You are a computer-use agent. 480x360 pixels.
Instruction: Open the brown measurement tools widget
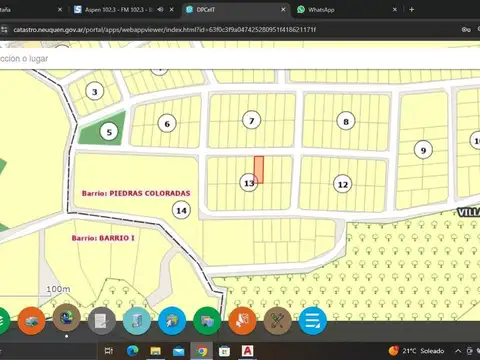click(x=277, y=321)
